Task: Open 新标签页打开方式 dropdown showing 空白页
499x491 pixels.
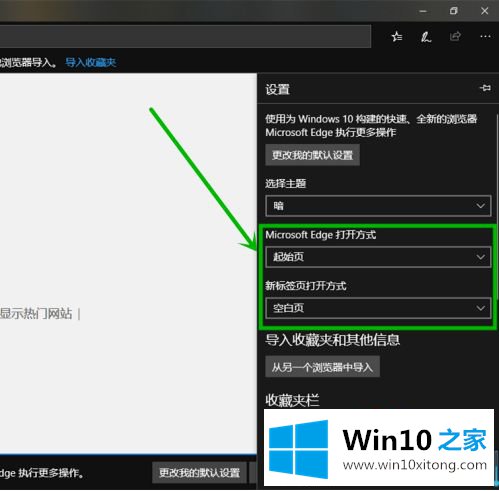Action: pos(378,308)
